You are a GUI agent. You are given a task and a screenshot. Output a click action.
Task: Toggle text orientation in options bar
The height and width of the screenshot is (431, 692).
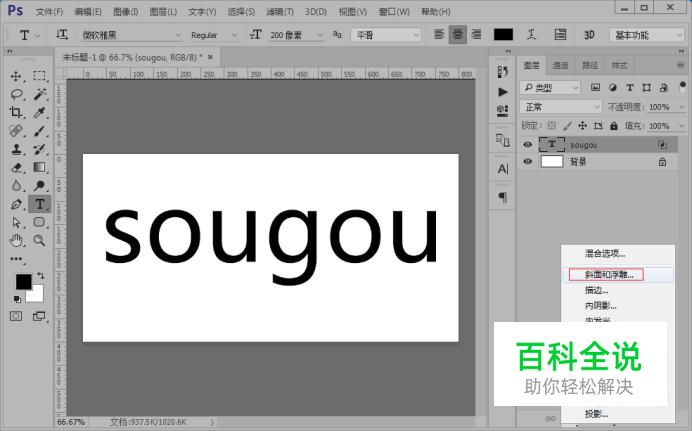pos(61,34)
